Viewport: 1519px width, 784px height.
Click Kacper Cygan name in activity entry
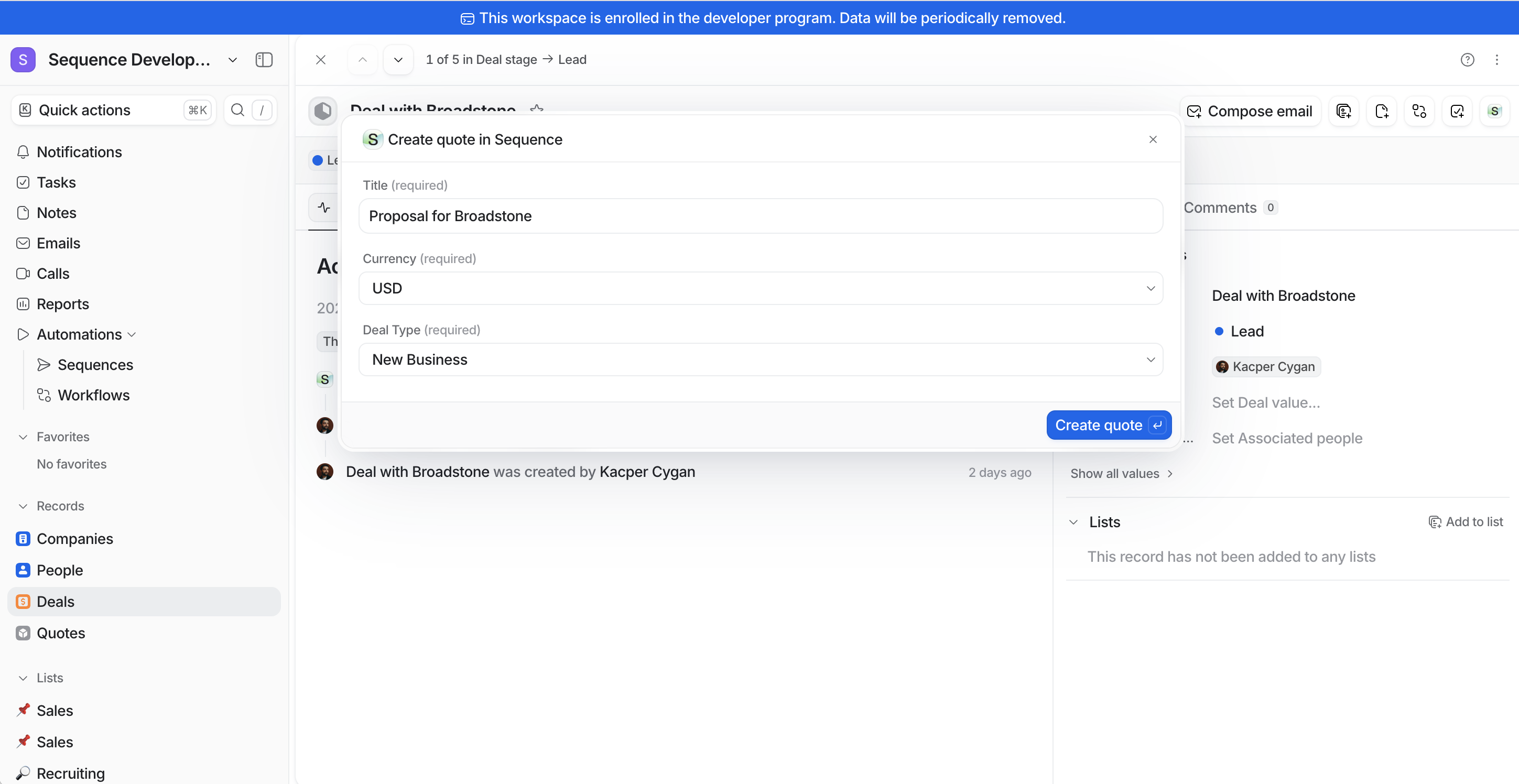coord(647,472)
